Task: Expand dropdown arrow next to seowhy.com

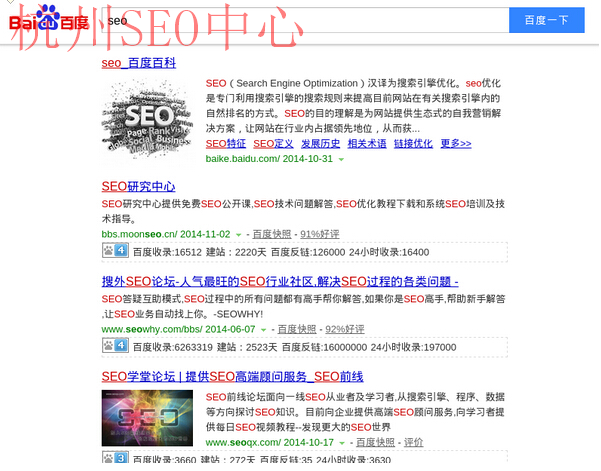Action: point(263,330)
